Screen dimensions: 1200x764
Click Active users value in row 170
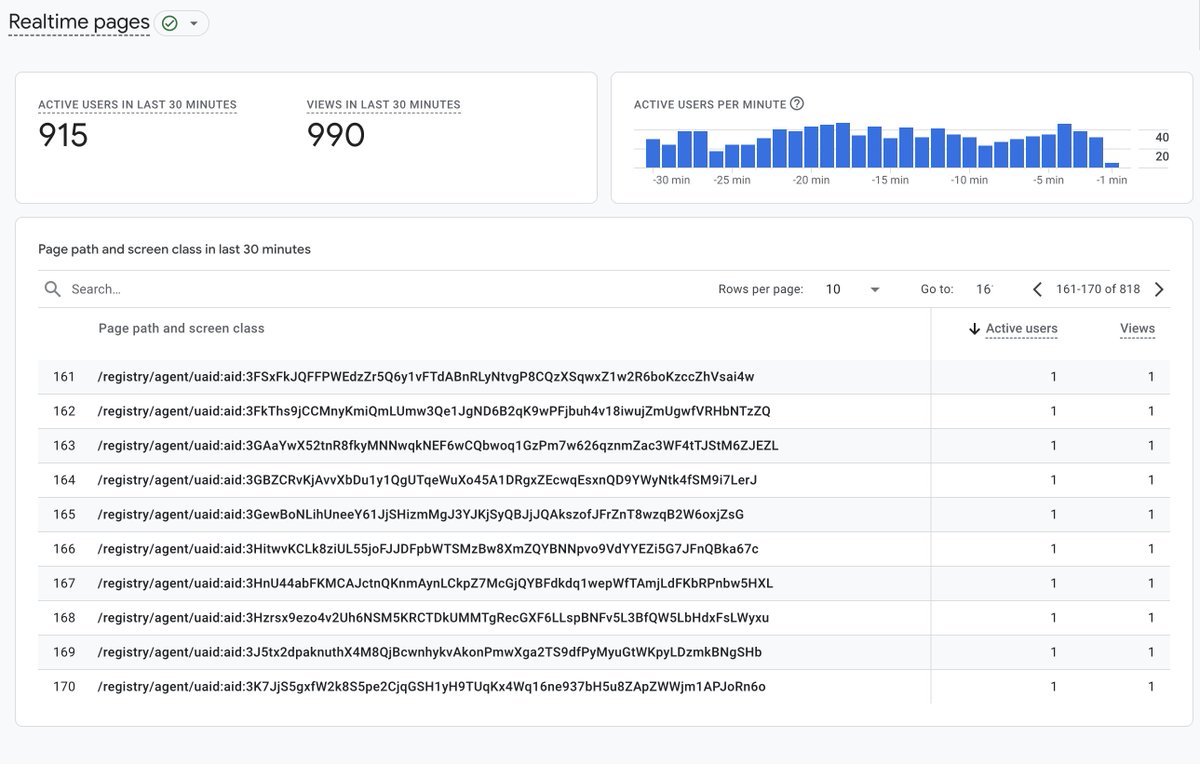1053,687
